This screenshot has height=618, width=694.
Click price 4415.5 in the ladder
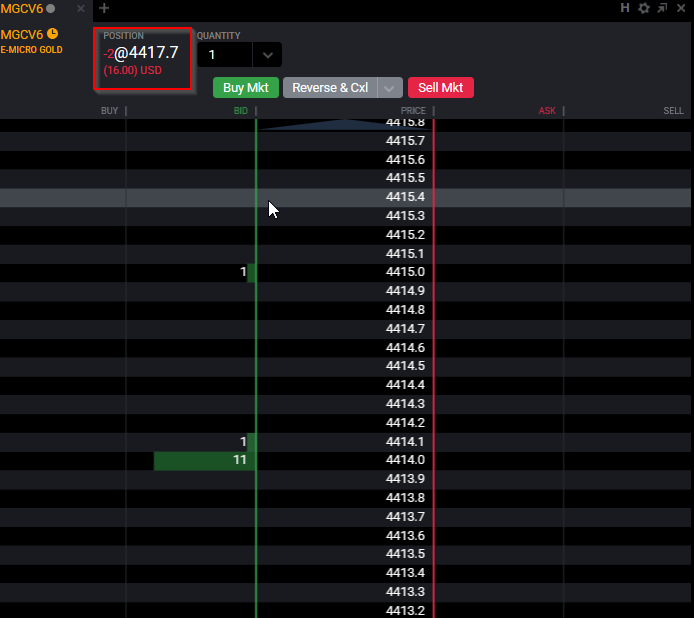405,178
